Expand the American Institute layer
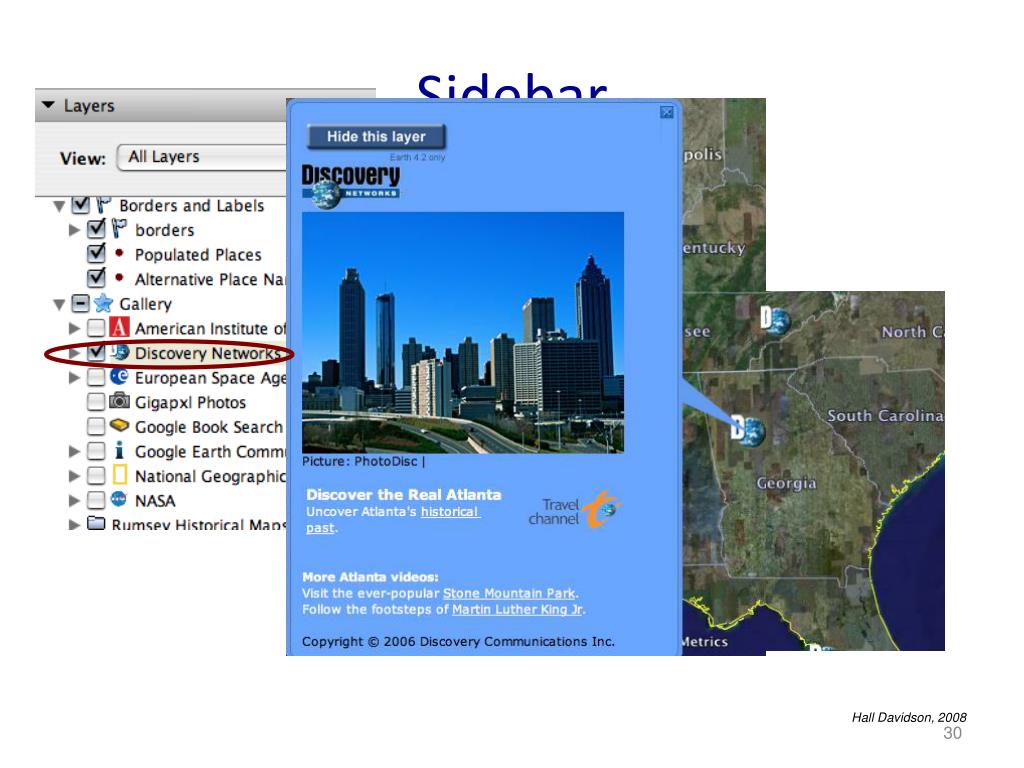The image size is (1024, 768). coord(74,328)
